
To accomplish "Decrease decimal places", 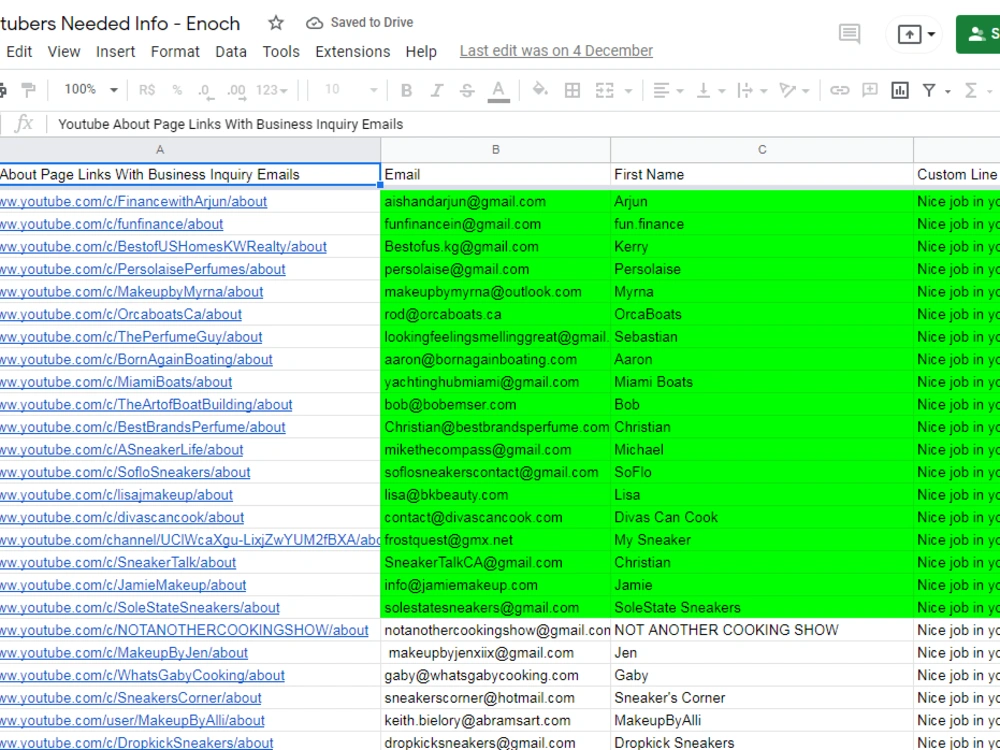I will 205,91.
